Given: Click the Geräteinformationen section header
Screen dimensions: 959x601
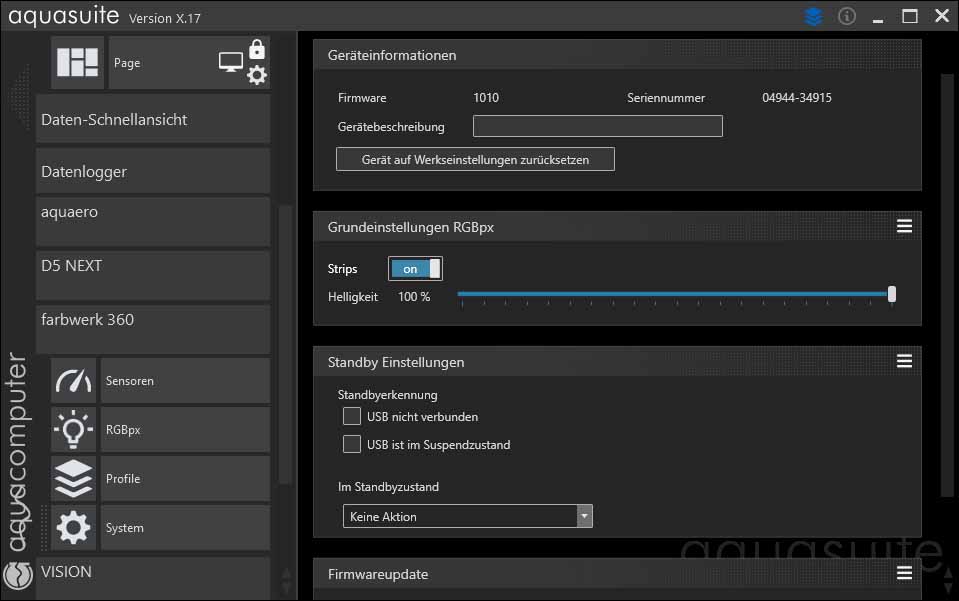Looking at the screenshot, I should (x=617, y=55).
